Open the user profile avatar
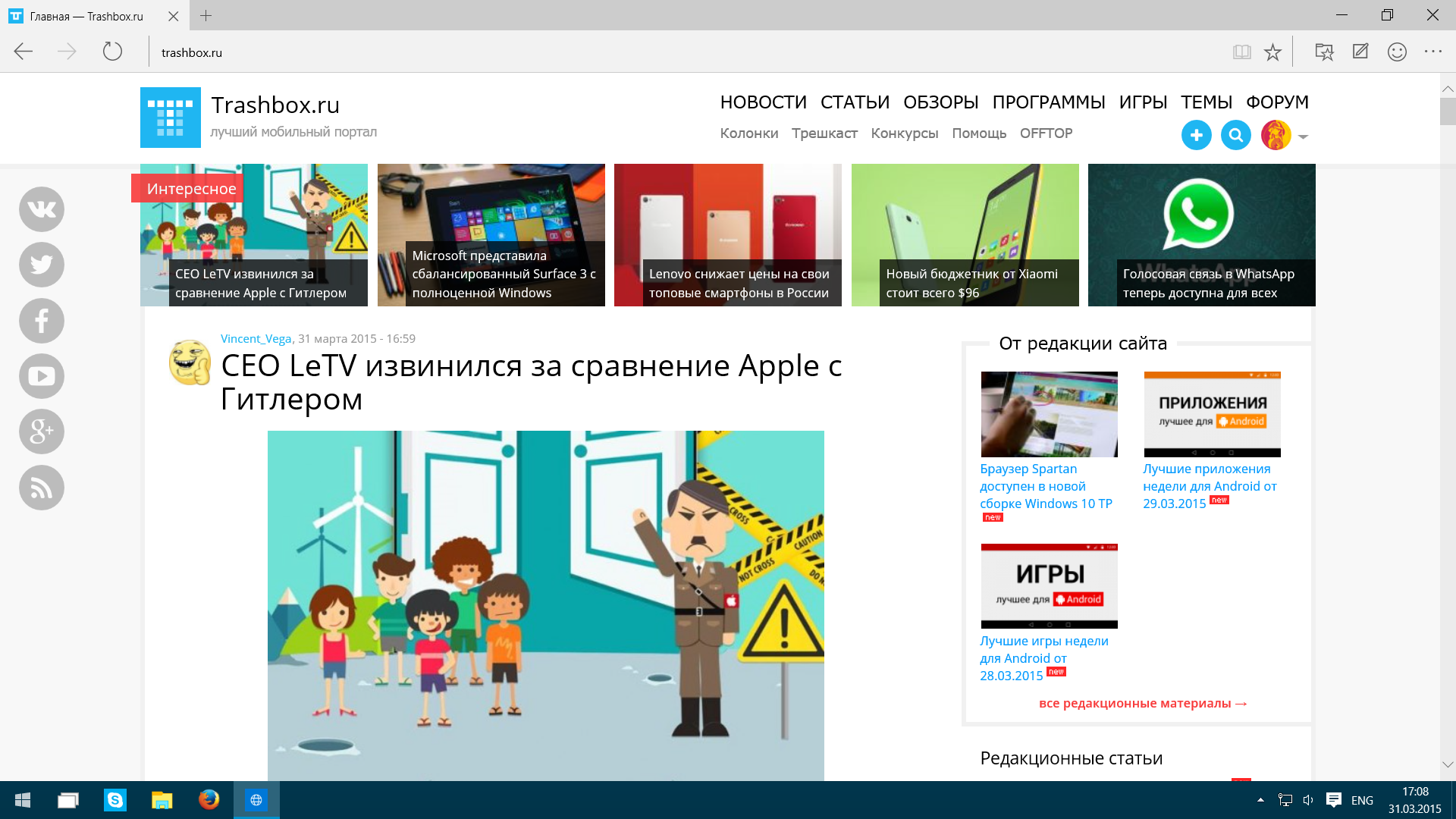 click(1276, 135)
